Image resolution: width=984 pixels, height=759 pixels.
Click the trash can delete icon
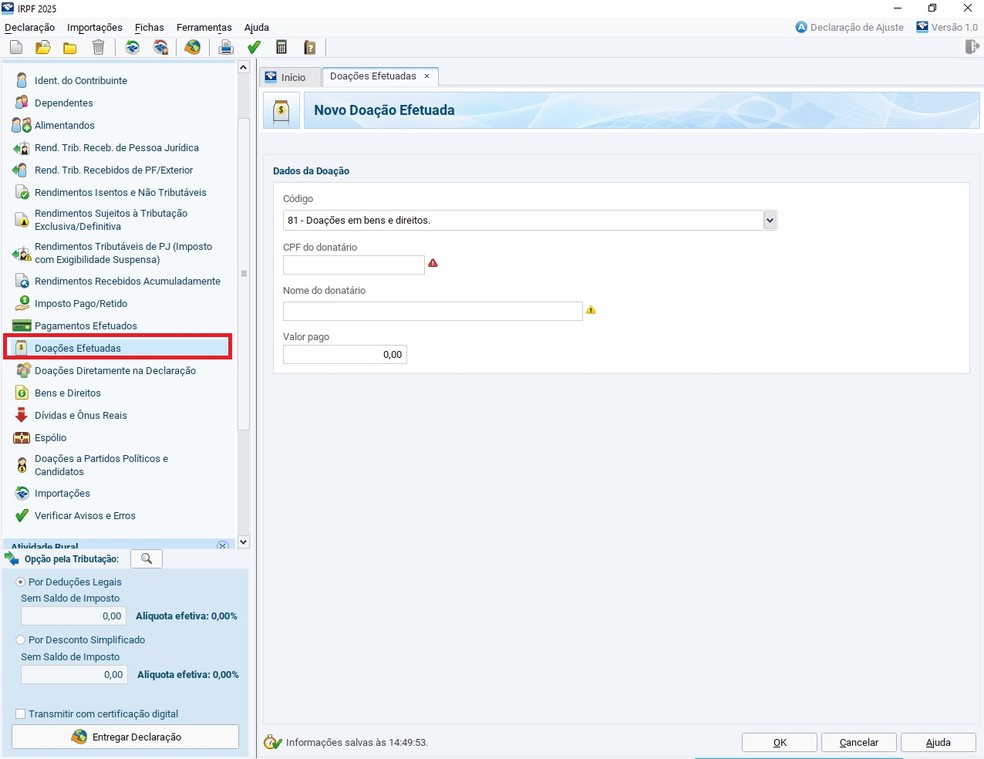click(98, 47)
